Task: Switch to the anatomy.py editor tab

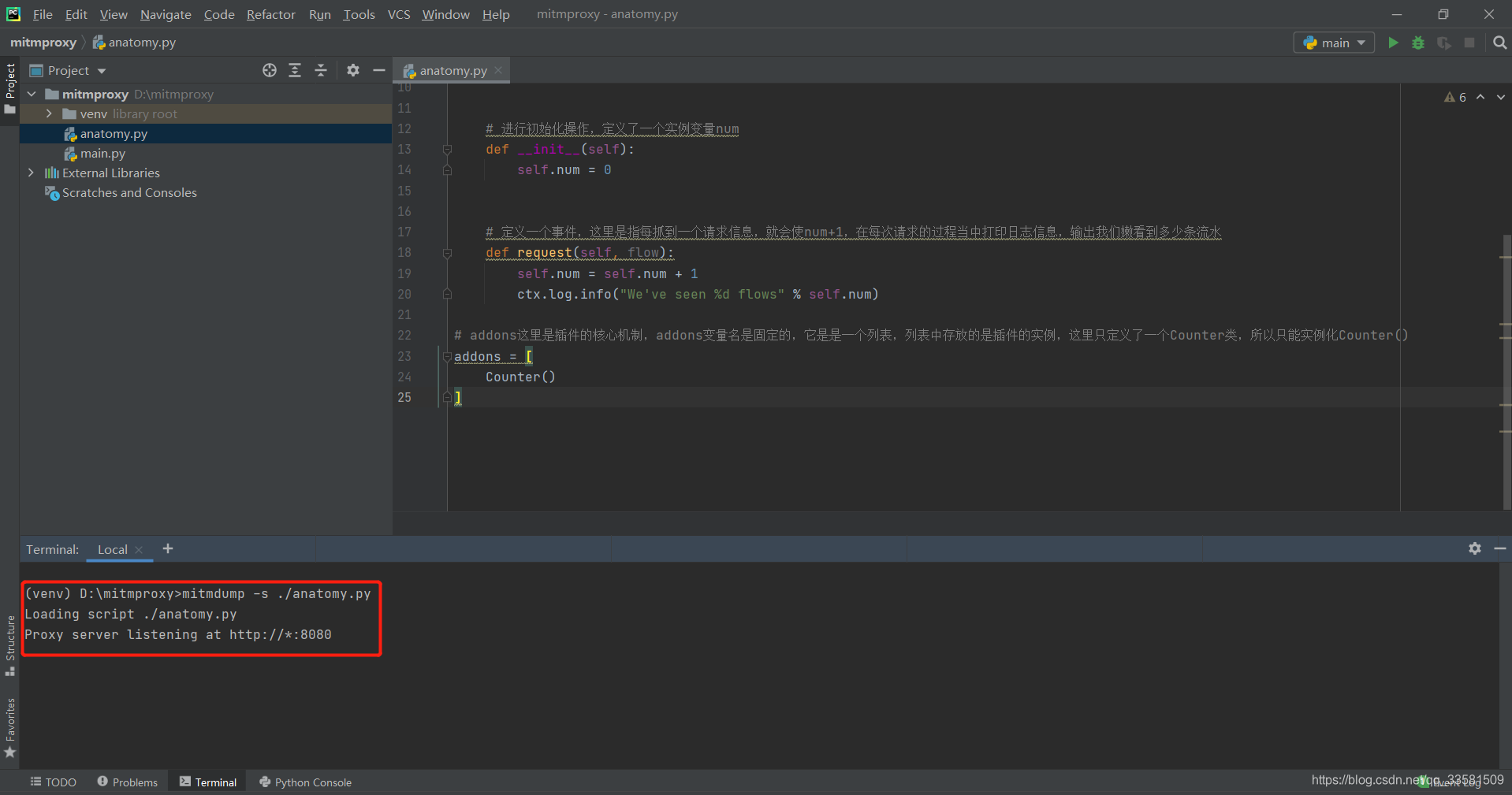Action: tap(452, 70)
